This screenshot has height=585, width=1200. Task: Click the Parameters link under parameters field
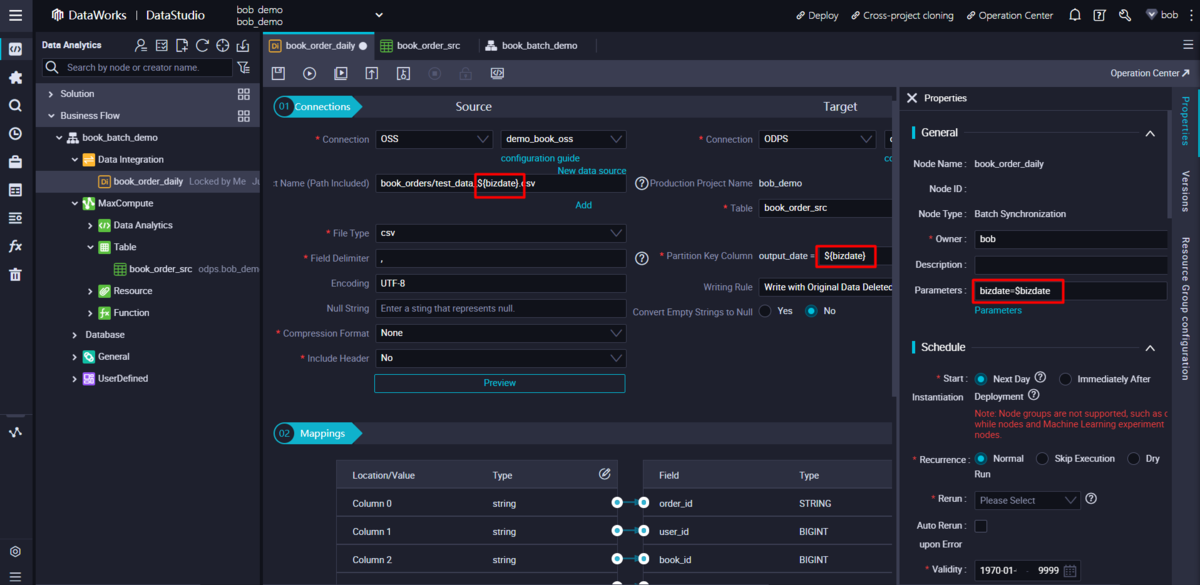(998, 310)
